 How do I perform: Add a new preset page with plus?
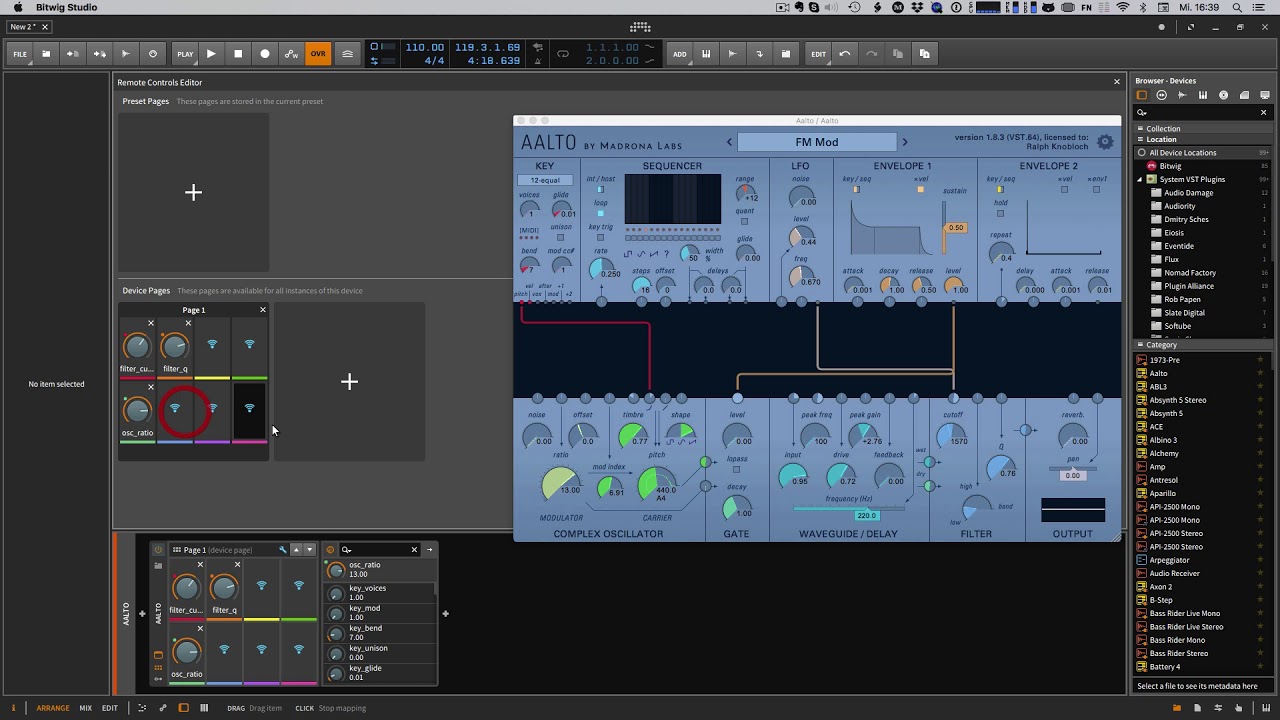coord(194,192)
